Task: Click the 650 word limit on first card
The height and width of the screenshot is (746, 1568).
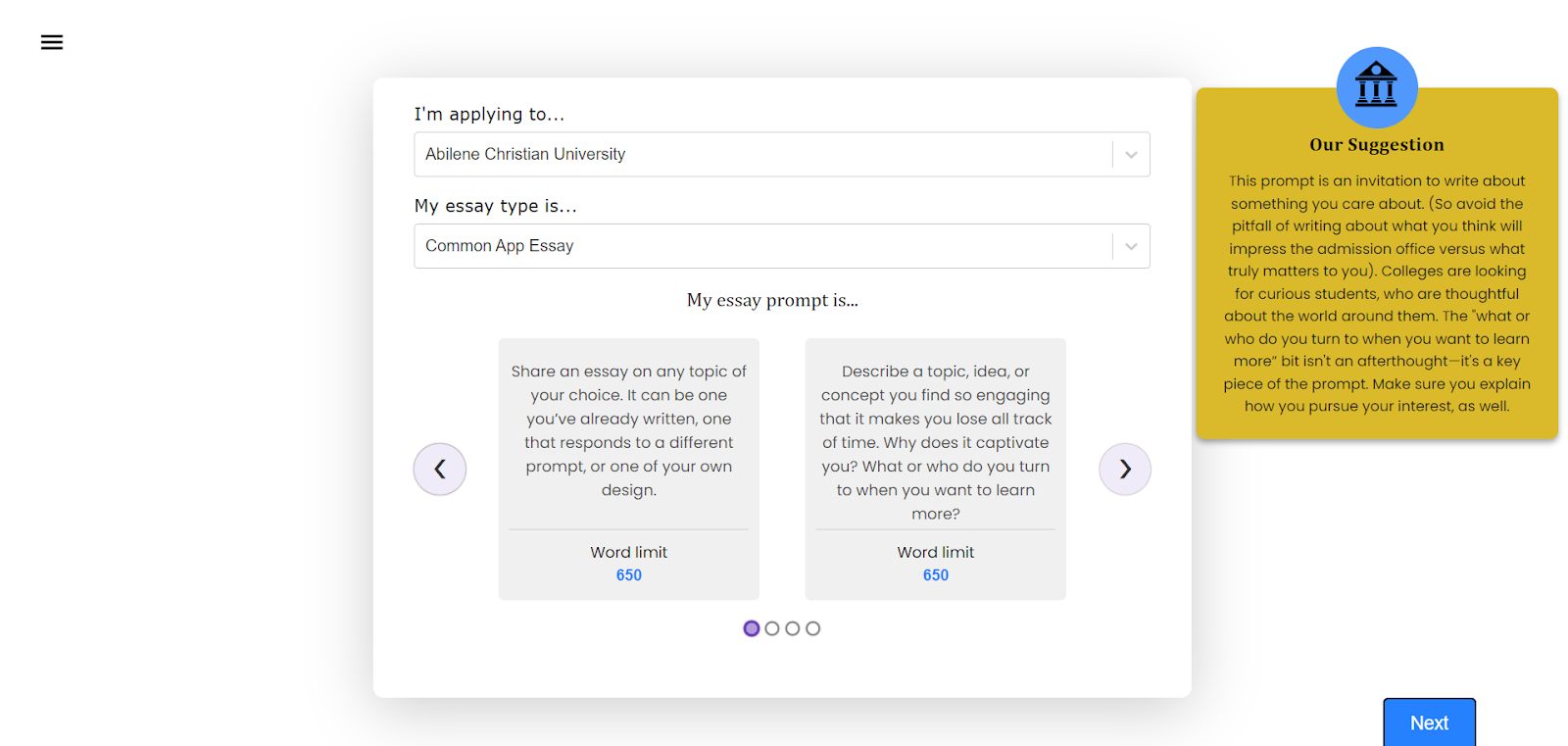Action: [x=629, y=575]
